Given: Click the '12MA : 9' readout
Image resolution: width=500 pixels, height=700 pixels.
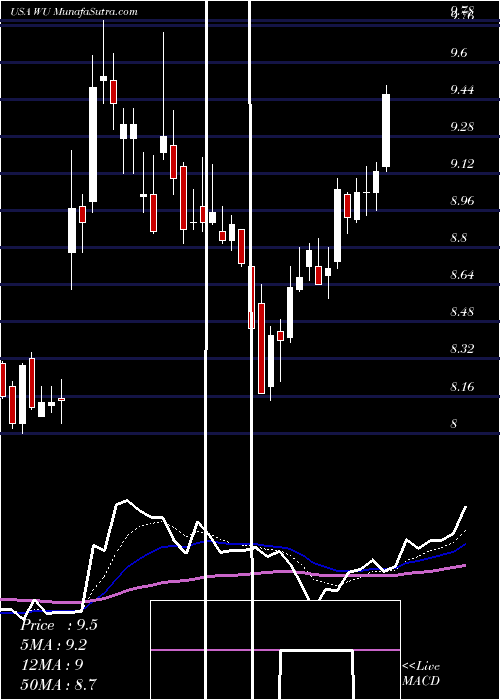Looking at the screenshot, I should click(x=52, y=665).
